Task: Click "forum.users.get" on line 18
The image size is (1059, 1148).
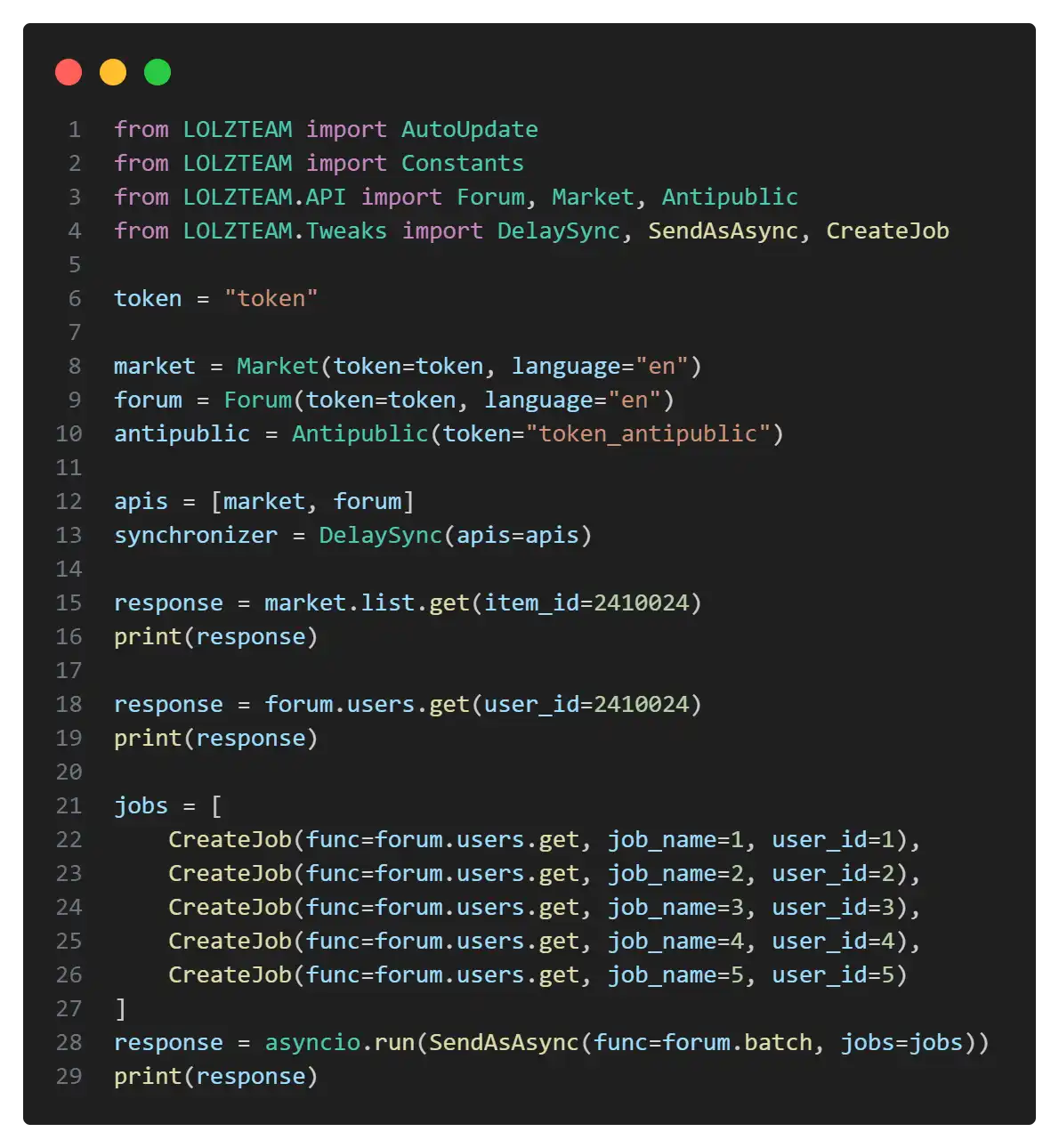Action: [367, 705]
